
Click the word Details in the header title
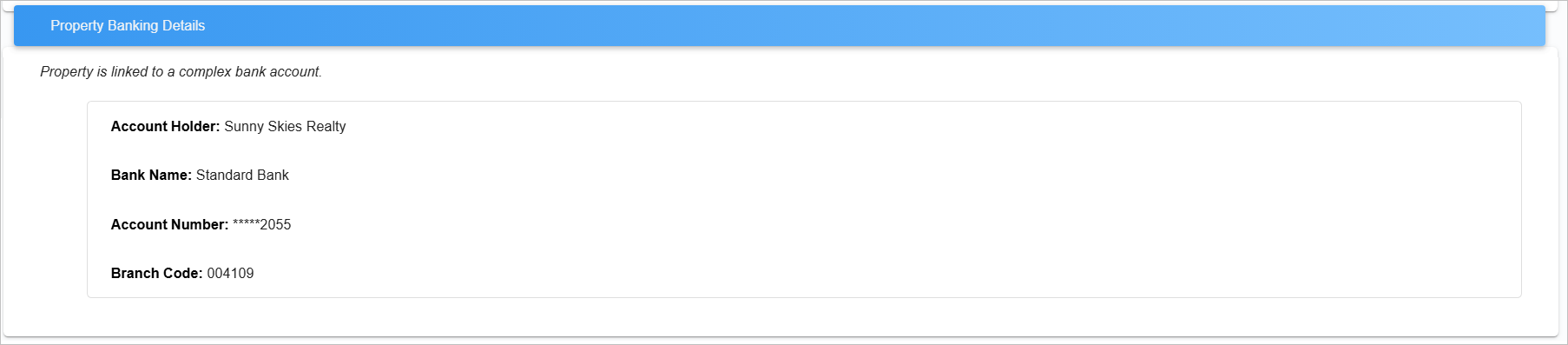coord(183,26)
